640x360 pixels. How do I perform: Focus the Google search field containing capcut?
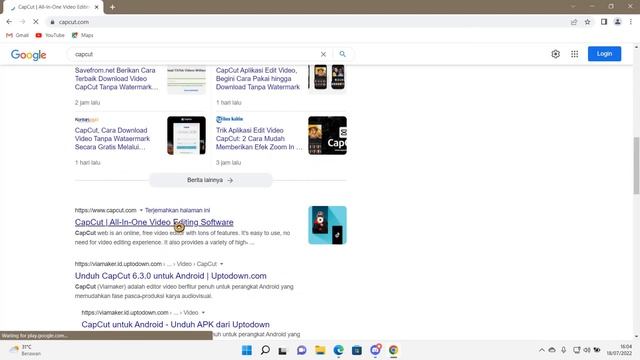pyautogui.click(x=195, y=54)
